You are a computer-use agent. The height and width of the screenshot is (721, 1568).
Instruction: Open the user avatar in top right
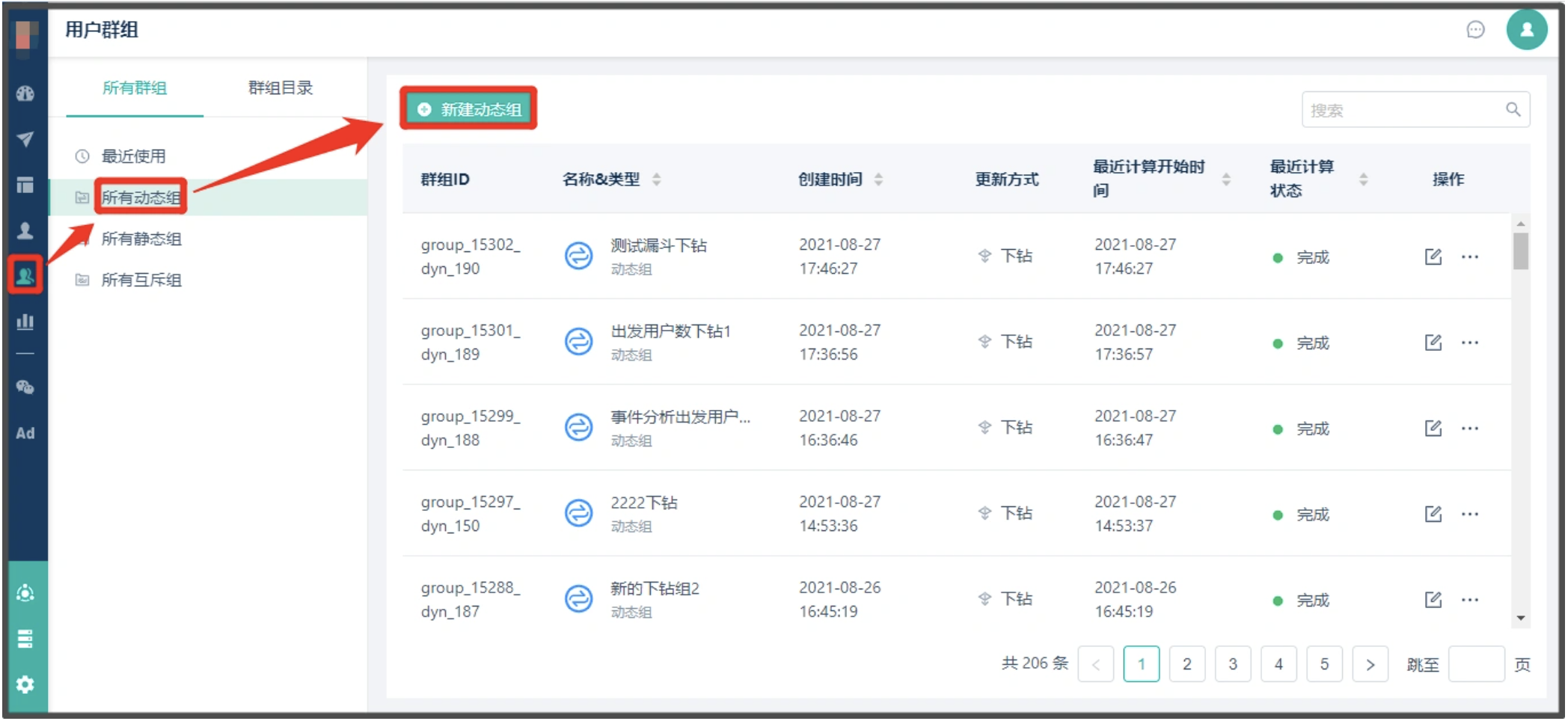pos(1527,30)
